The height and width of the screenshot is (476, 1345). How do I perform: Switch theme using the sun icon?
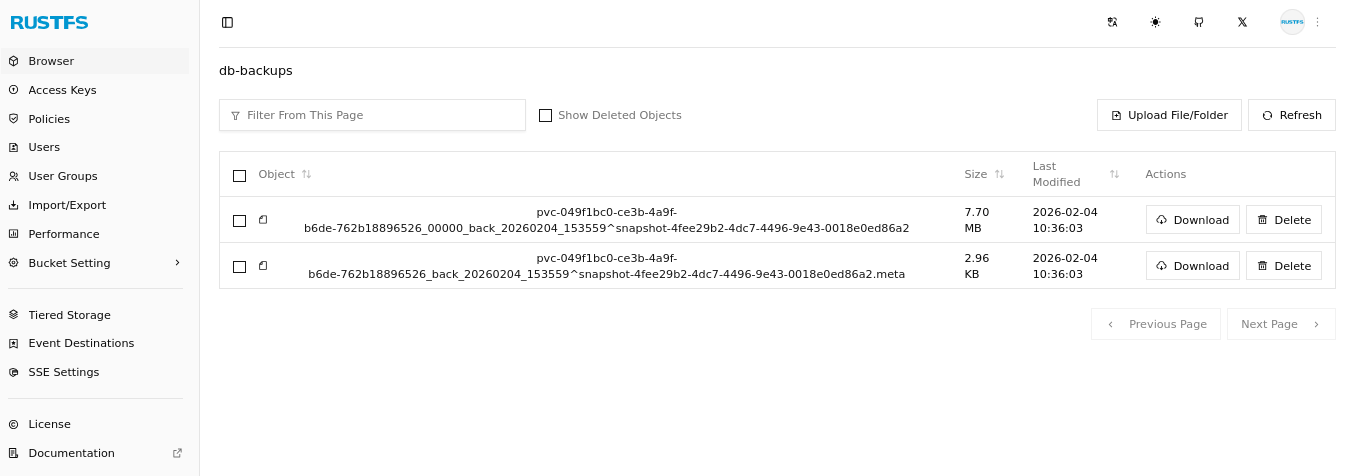1155,22
